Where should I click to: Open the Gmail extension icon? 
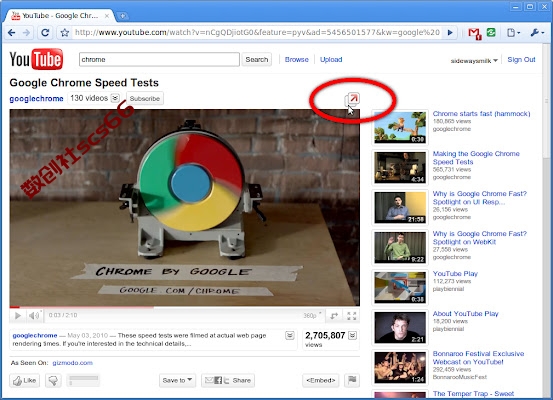[474, 33]
